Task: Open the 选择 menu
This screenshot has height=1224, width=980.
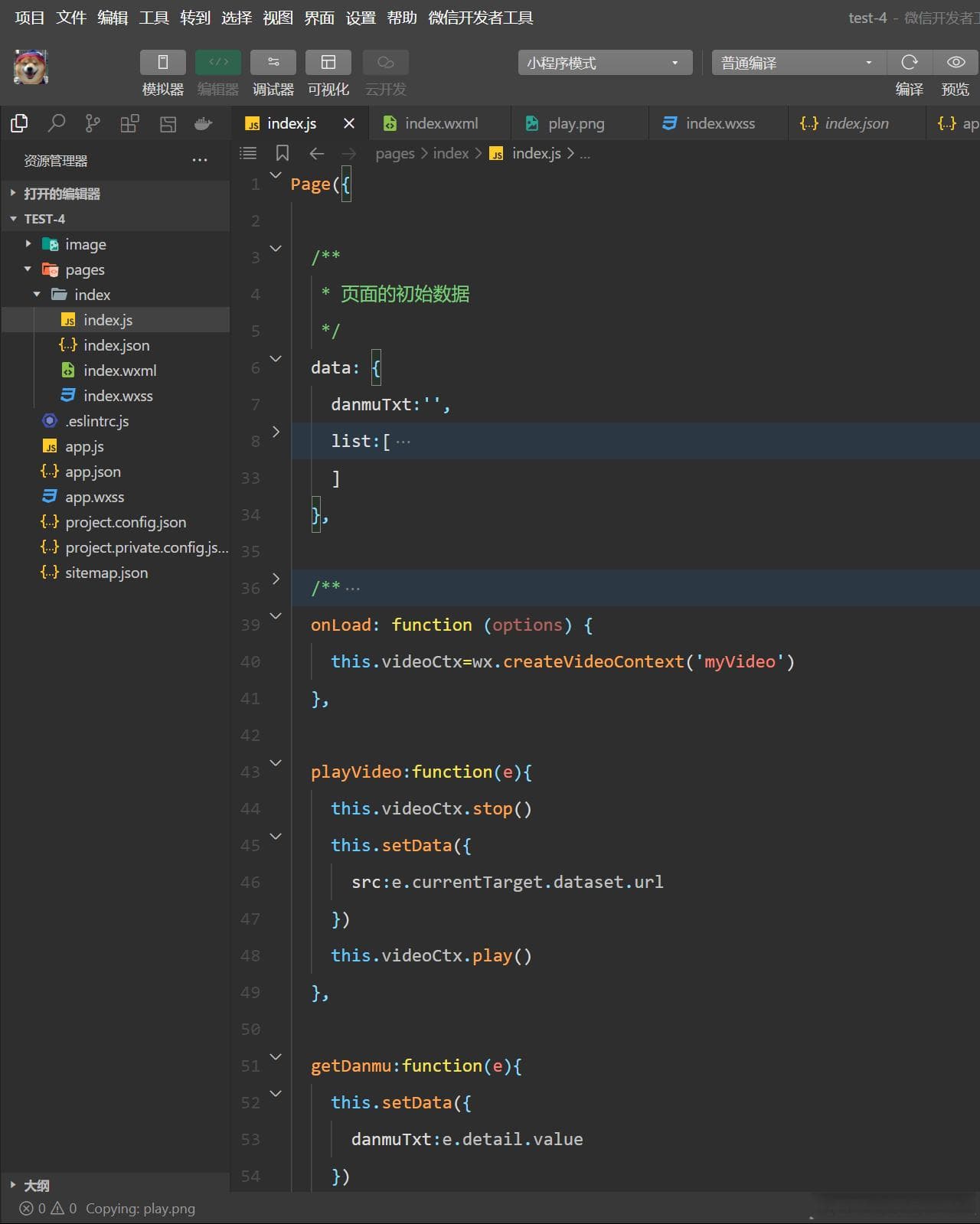Action: pos(237,18)
